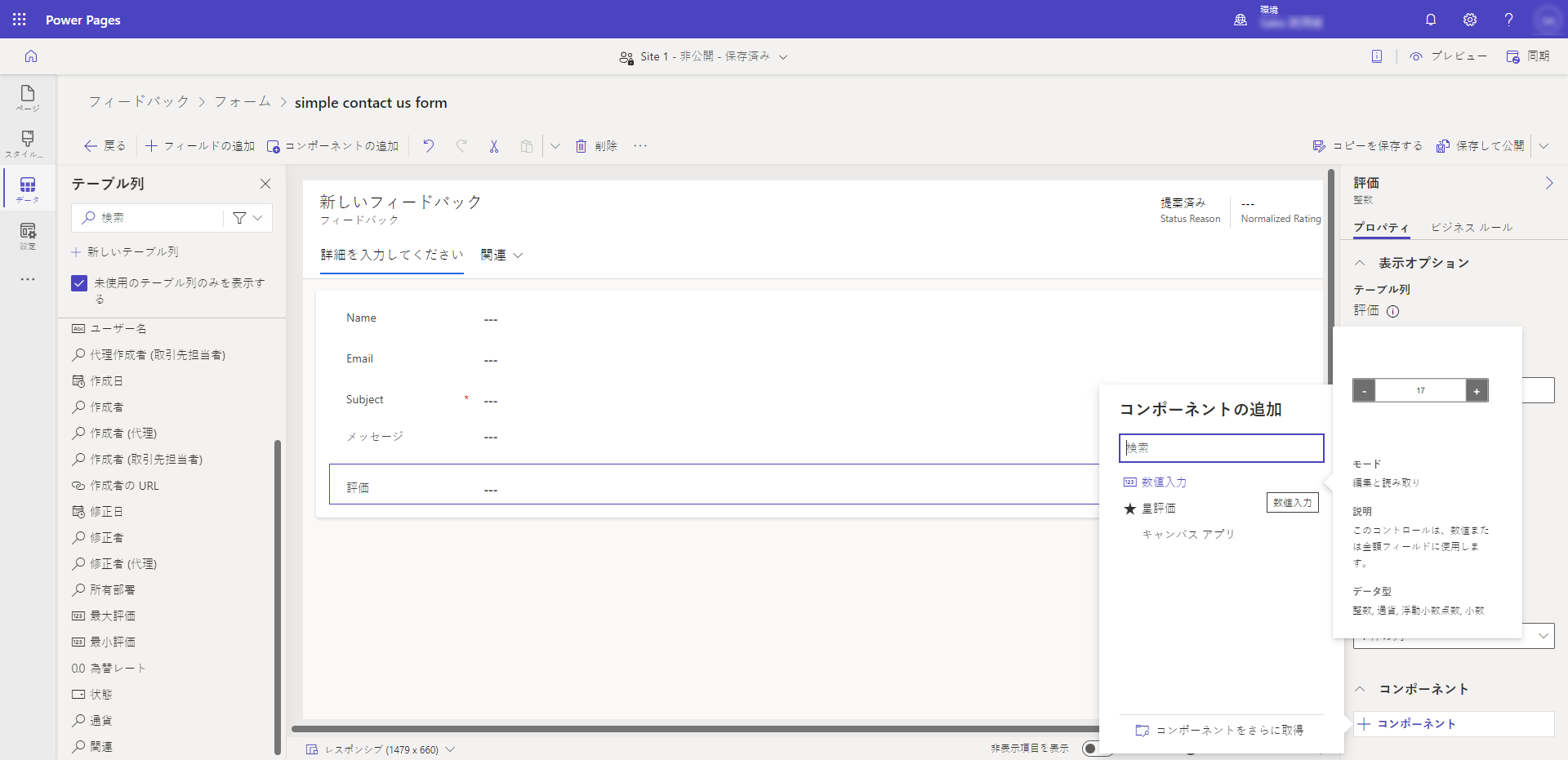
Task: Open the app launcher waffle icon
Action: coord(20,20)
